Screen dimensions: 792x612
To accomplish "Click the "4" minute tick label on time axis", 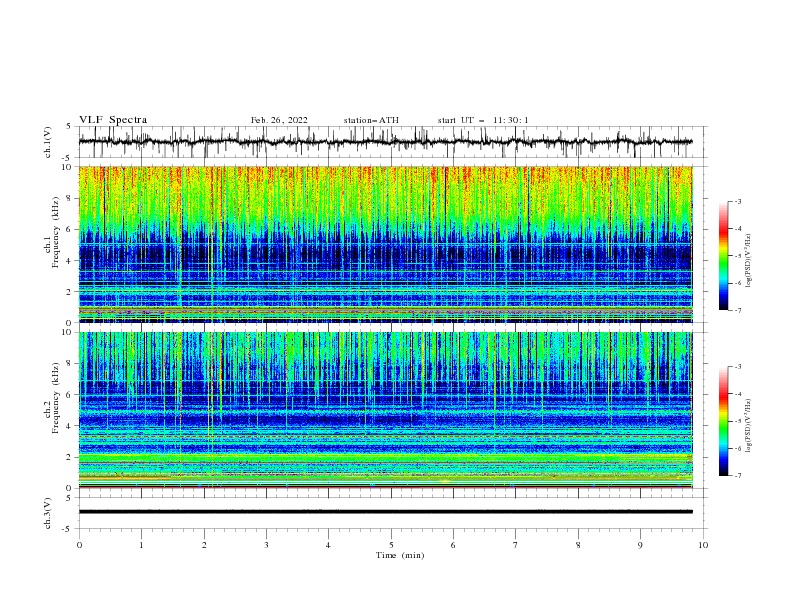I will tap(328, 545).
